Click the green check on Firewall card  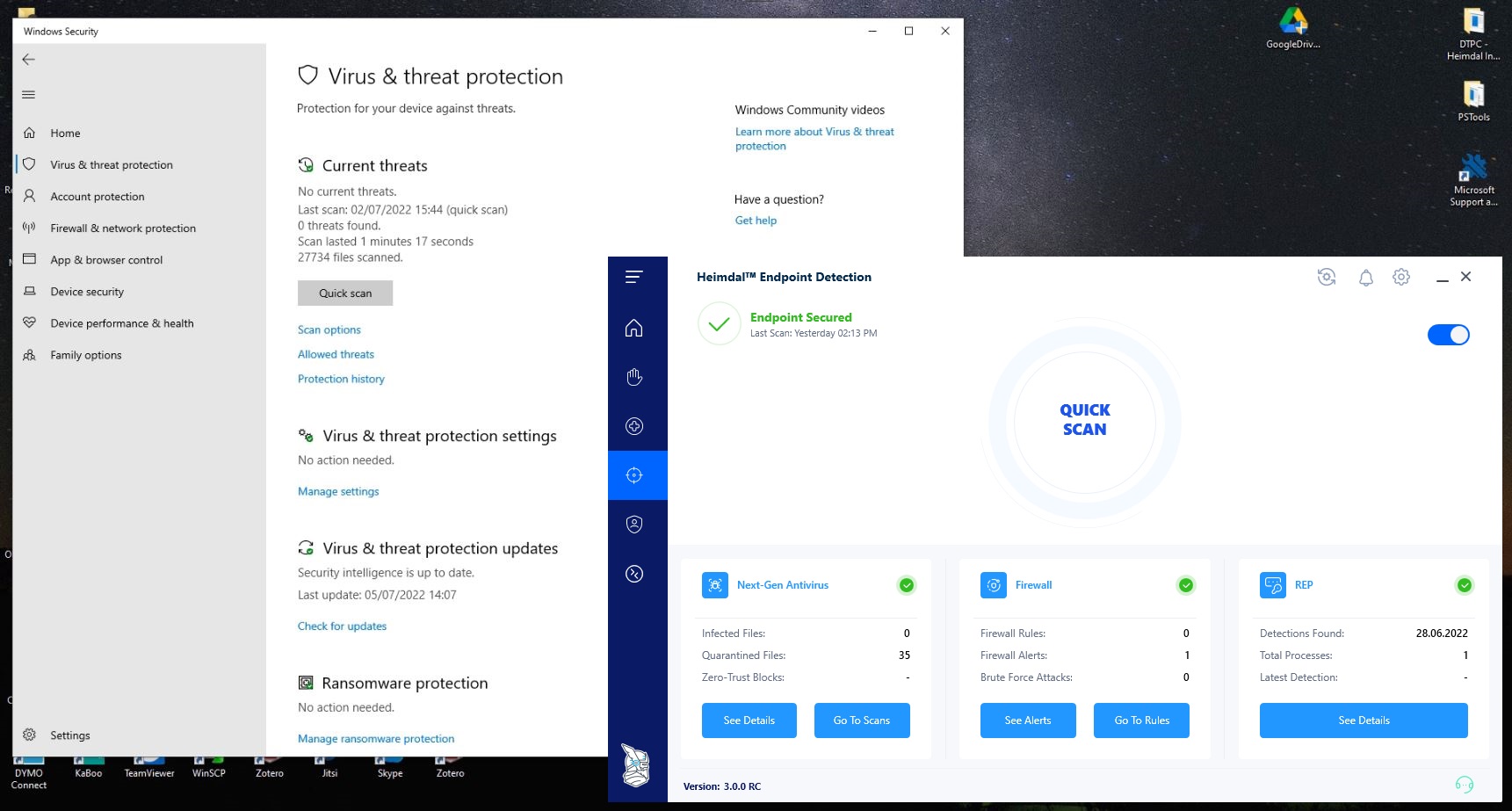(x=1185, y=584)
